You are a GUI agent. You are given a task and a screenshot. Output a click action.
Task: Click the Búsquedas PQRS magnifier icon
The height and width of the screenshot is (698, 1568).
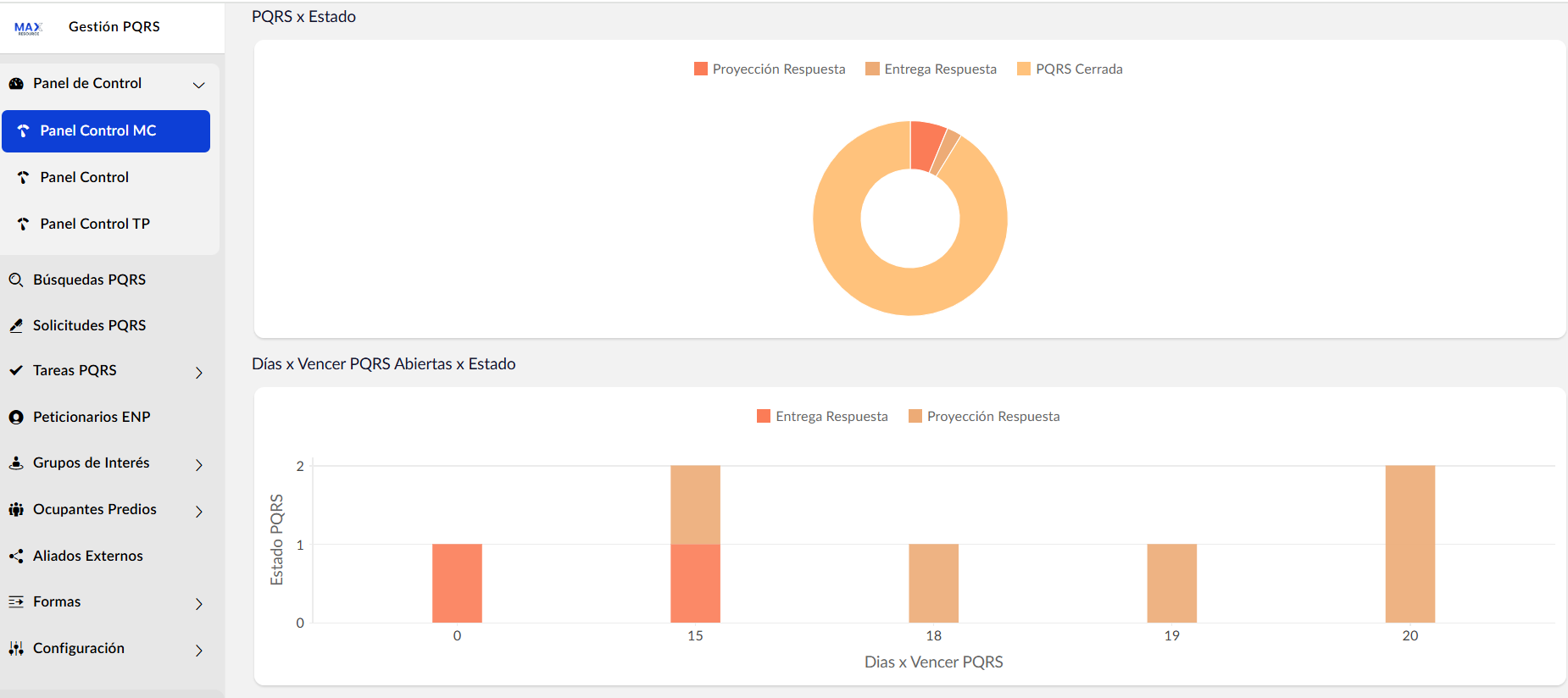(16, 280)
